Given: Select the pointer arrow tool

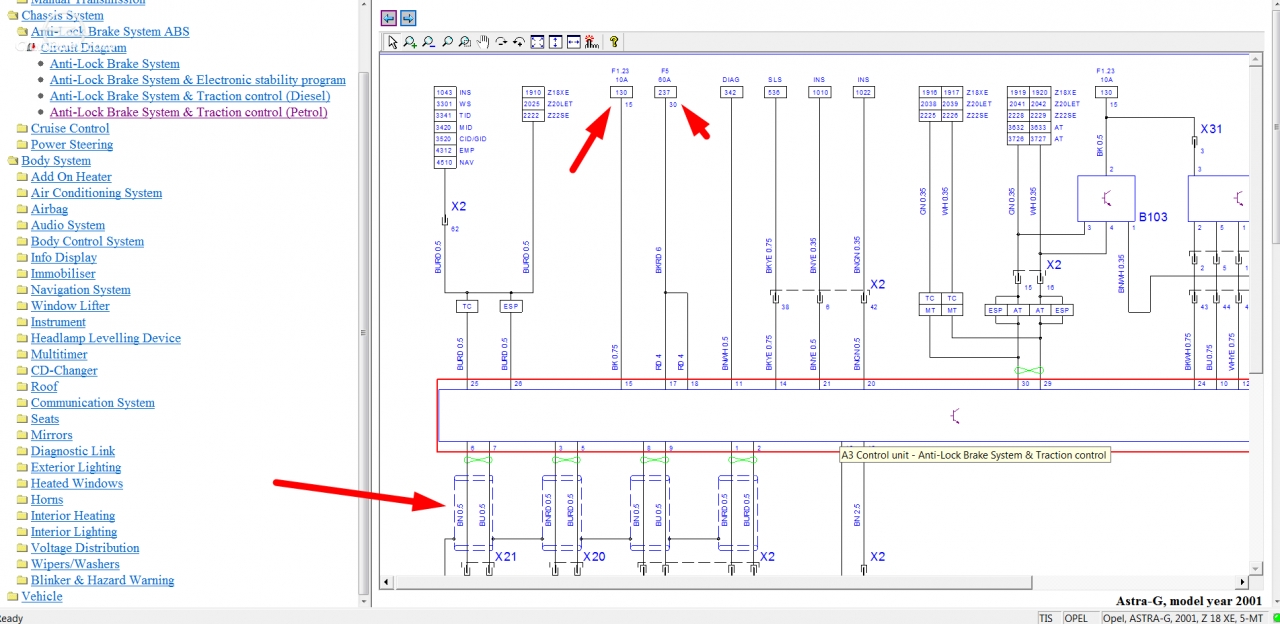Looking at the screenshot, I should [392, 42].
